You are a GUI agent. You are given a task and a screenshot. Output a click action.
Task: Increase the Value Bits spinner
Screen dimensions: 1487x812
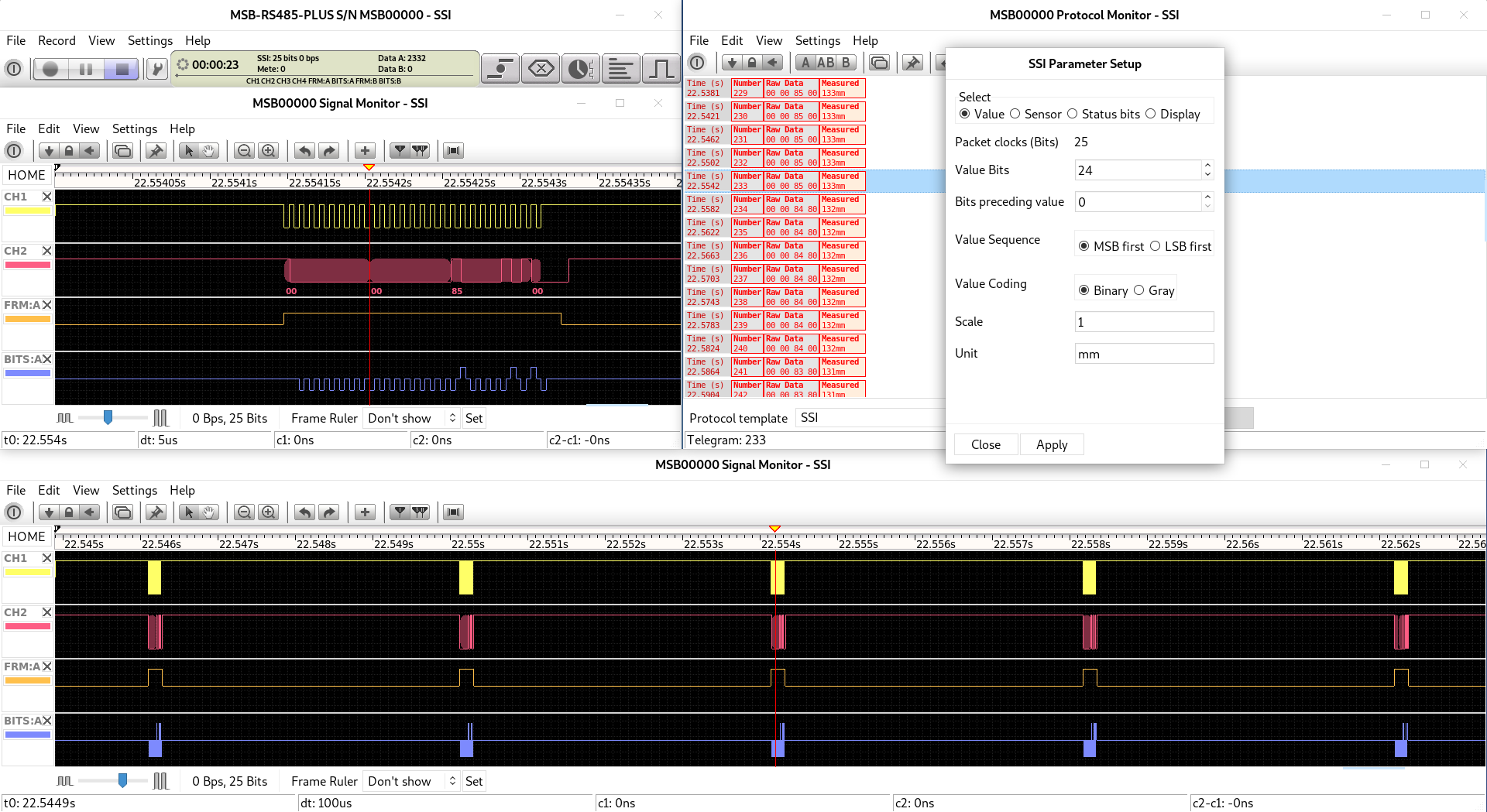(1207, 165)
